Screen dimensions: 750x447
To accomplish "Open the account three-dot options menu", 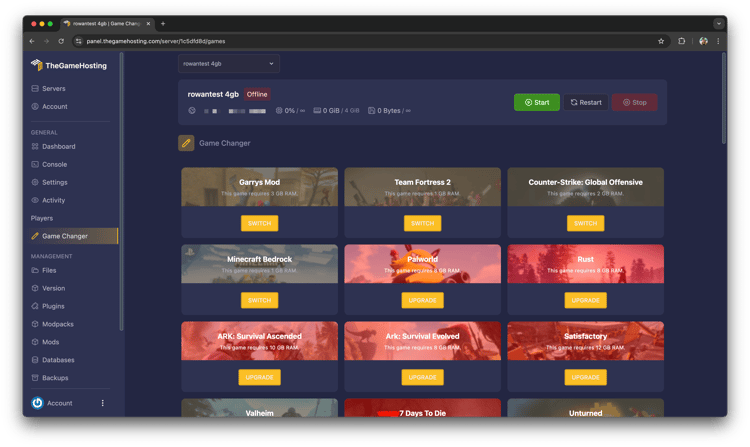I will tap(102, 403).
